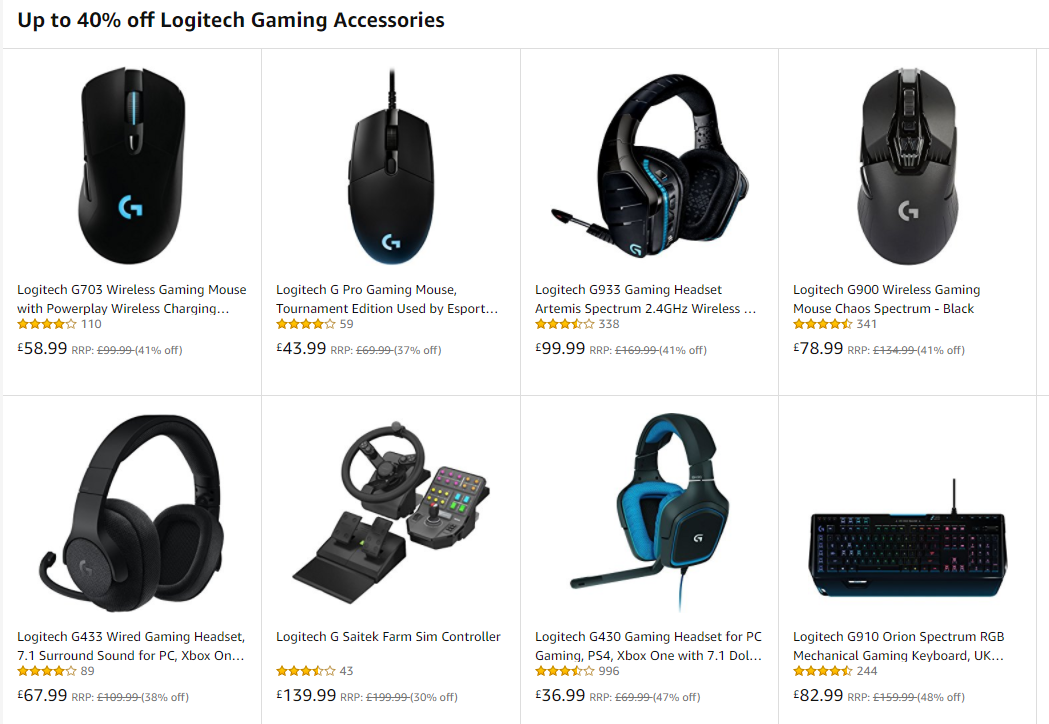Open the Logitech G433 Wired Gaming Headset title
Viewport: 1049px width, 724px height.
[x=131, y=646]
